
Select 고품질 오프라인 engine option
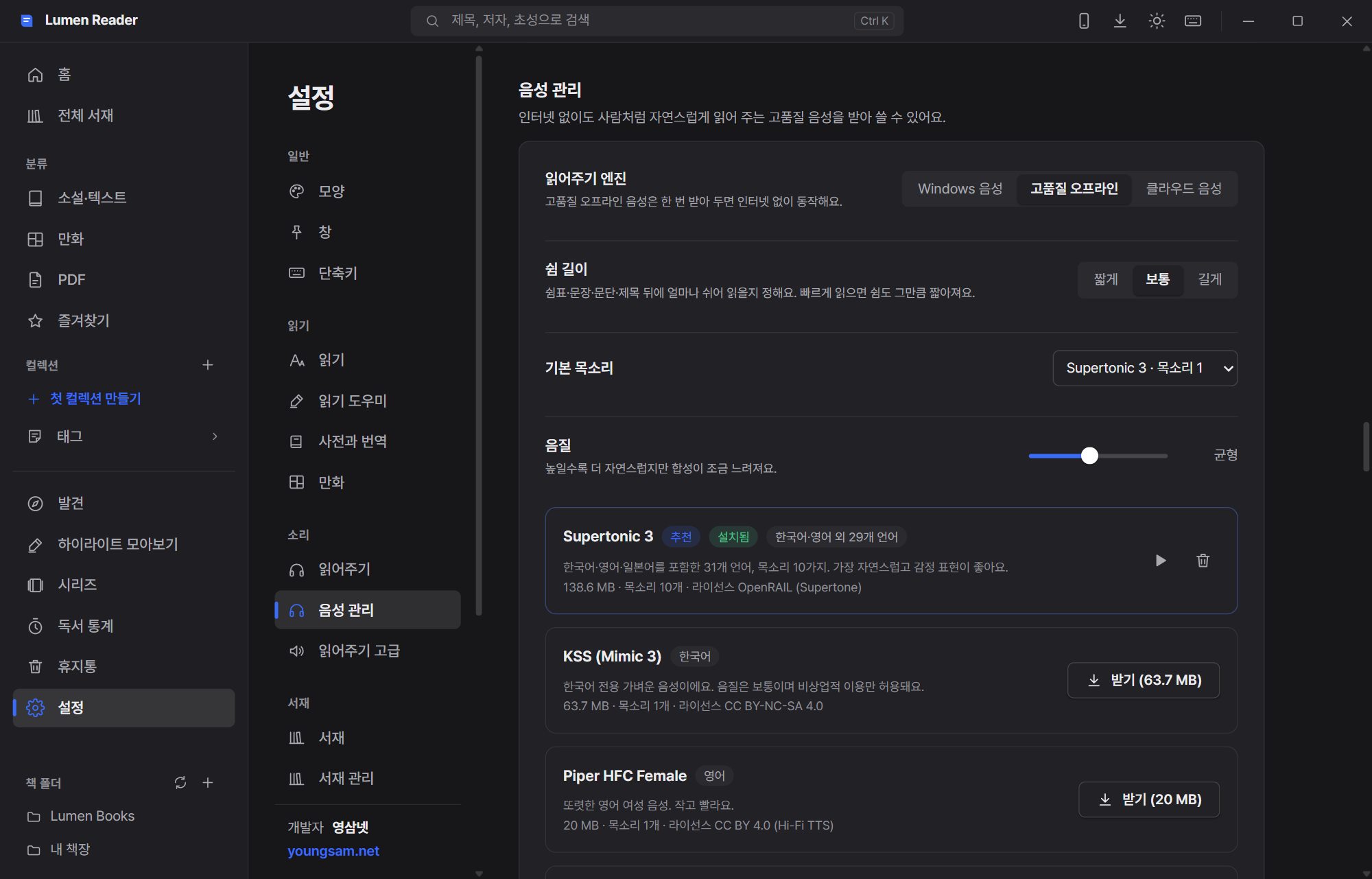point(1074,189)
